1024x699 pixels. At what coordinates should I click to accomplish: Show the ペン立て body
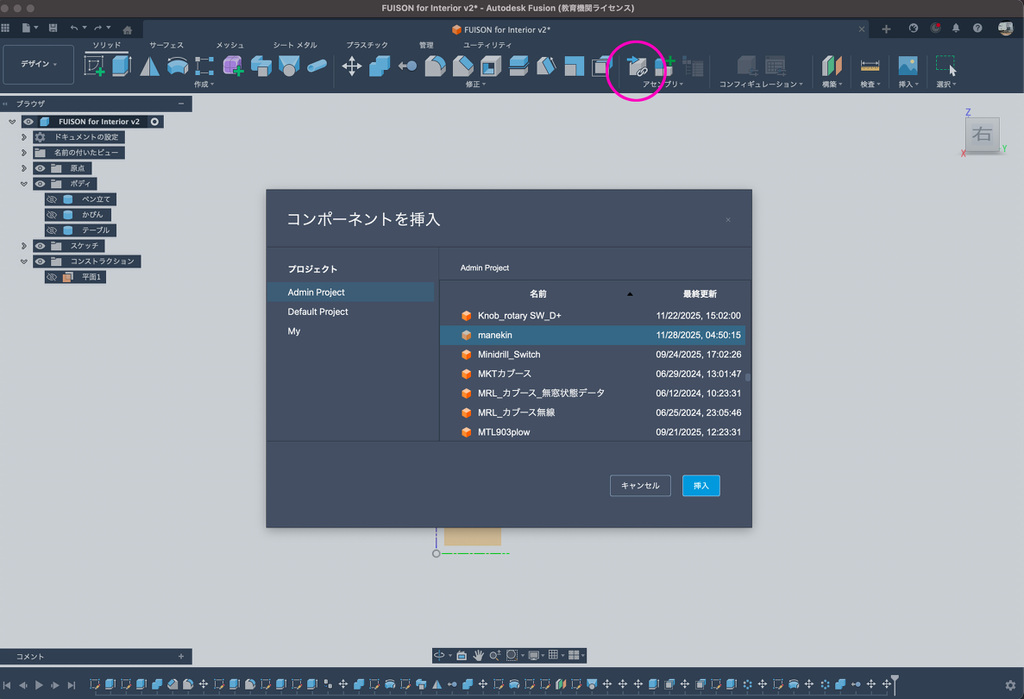pyautogui.click(x=52, y=199)
